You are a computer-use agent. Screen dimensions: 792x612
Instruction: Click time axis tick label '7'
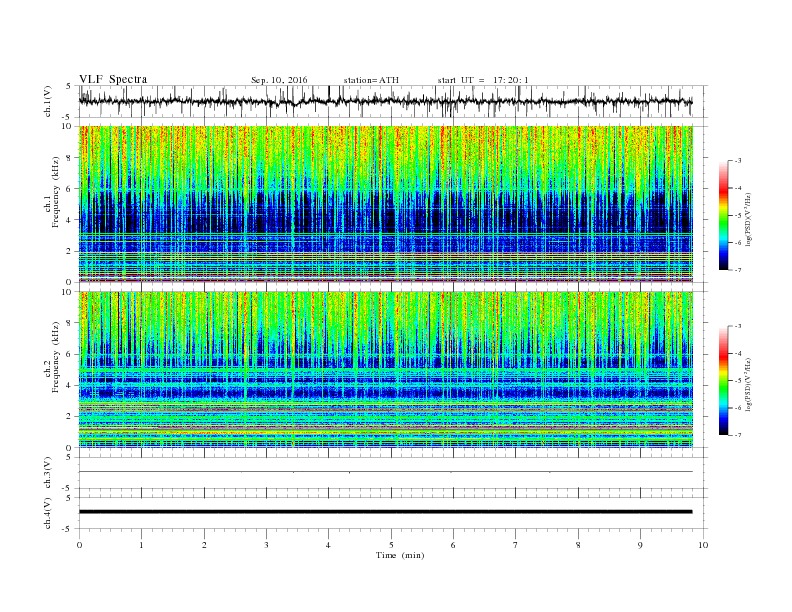[x=516, y=545]
